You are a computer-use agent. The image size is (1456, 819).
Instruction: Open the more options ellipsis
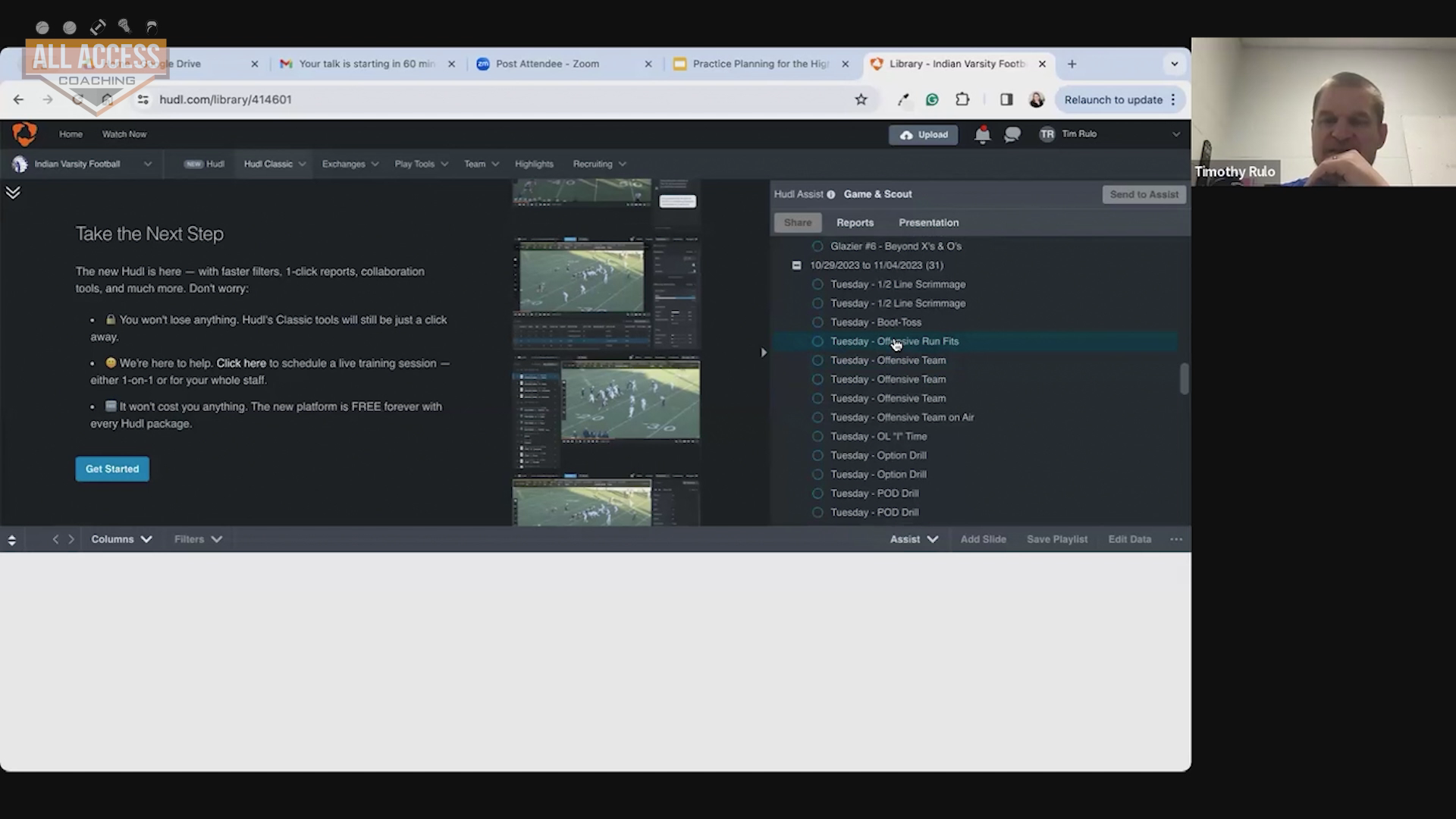[x=1175, y=539]
